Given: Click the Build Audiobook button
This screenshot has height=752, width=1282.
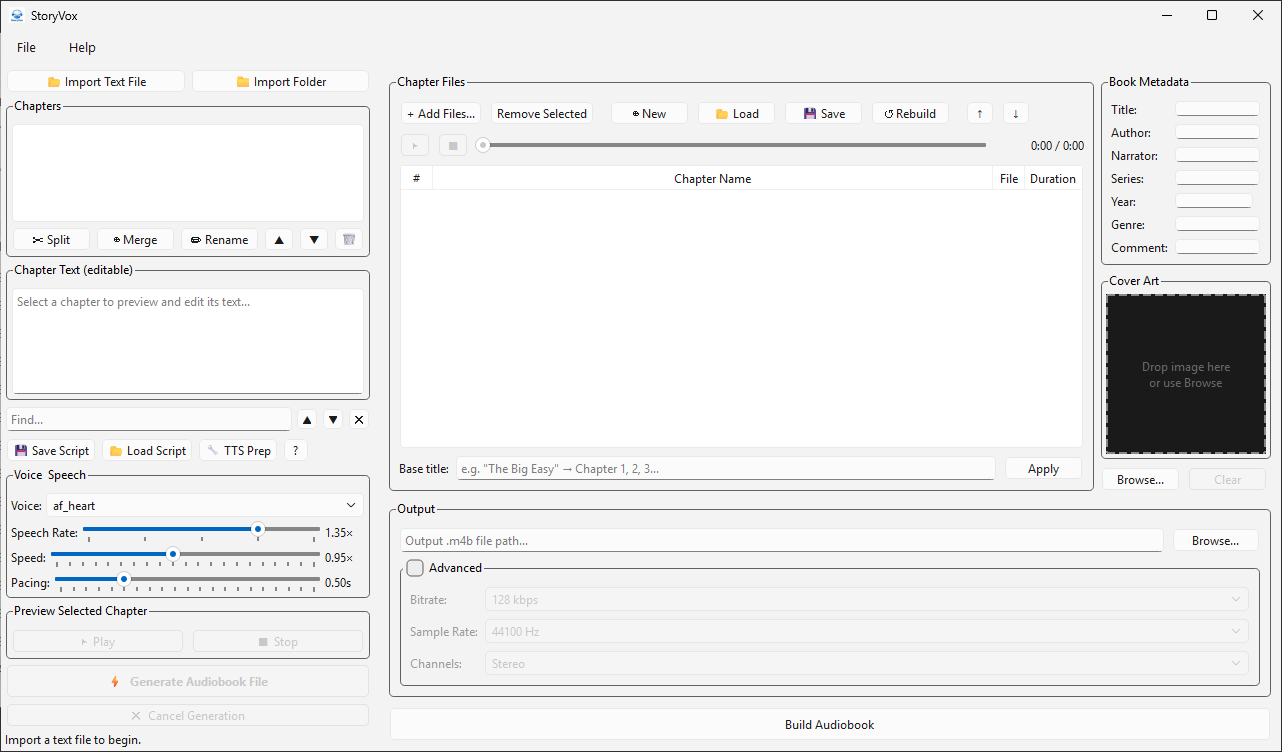Looking at the screenshot, I should point(829,725).
